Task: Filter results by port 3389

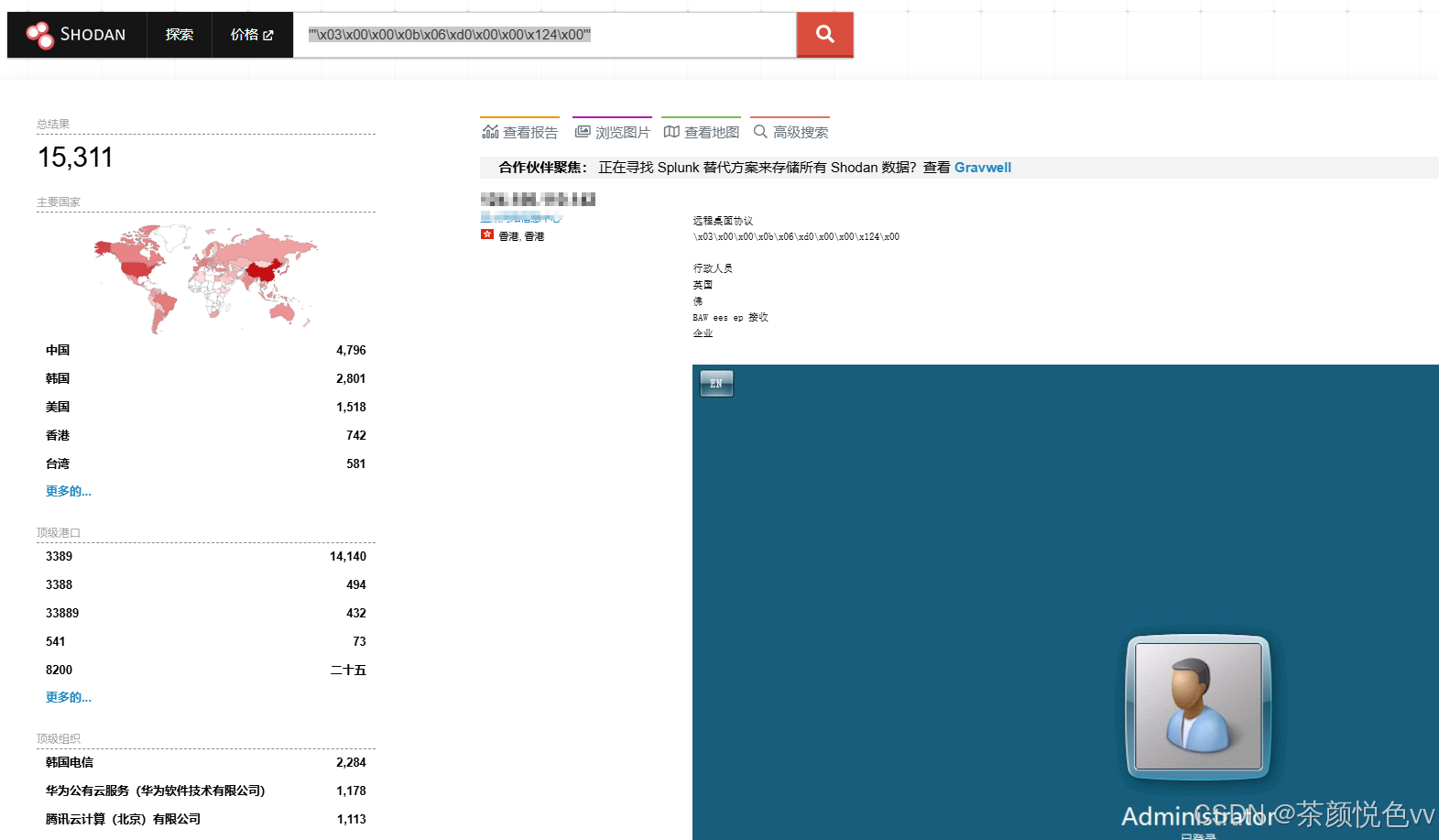Action: (206, 556)
